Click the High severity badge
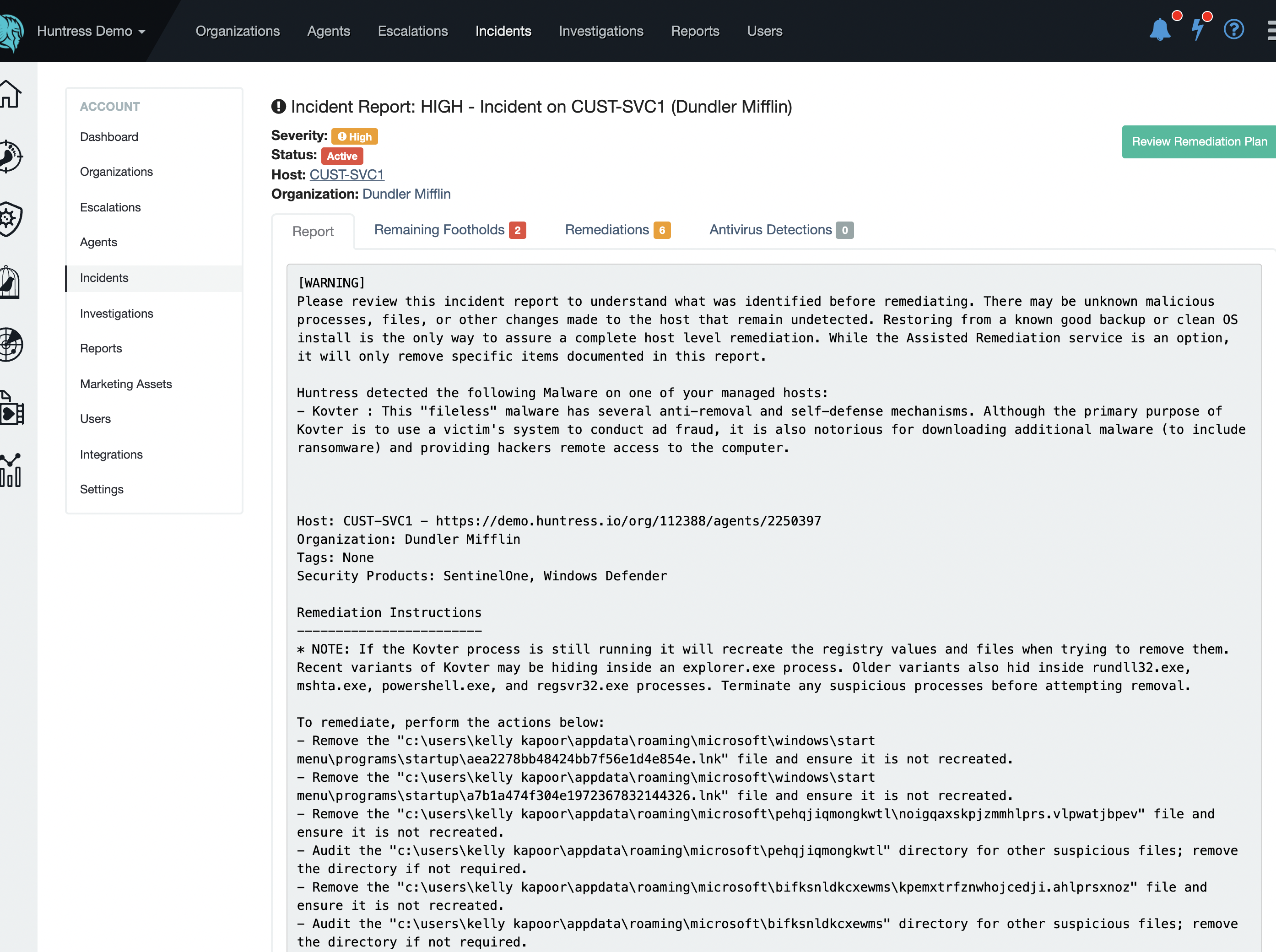1276x952 pixels. point(354,136)
